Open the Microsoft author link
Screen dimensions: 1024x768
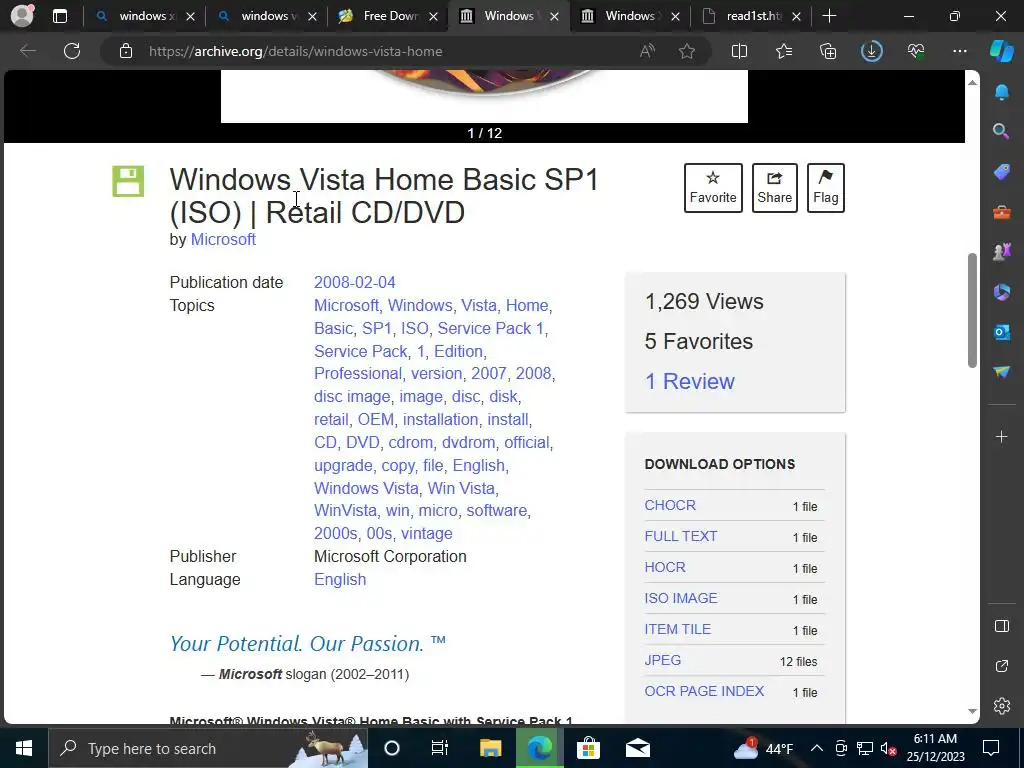pos(223,240)
